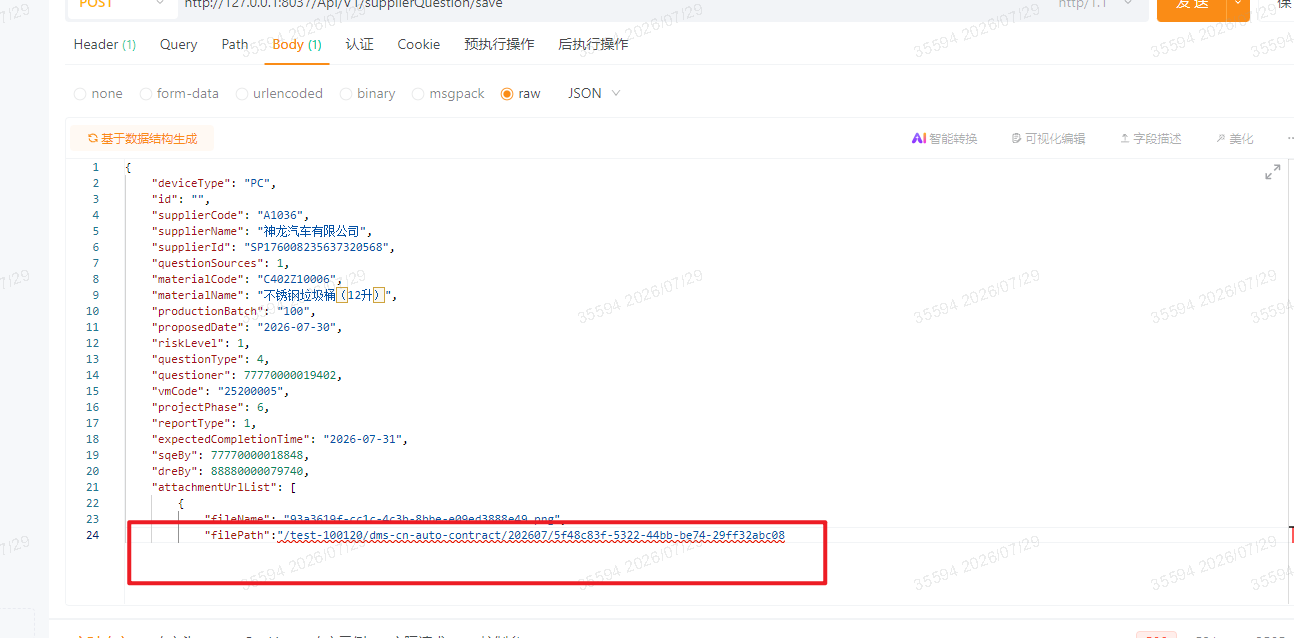This screenshot has width=1294, height=638.
Task: Open 可视化编辑 visual editor
Action: (1048, 139)
